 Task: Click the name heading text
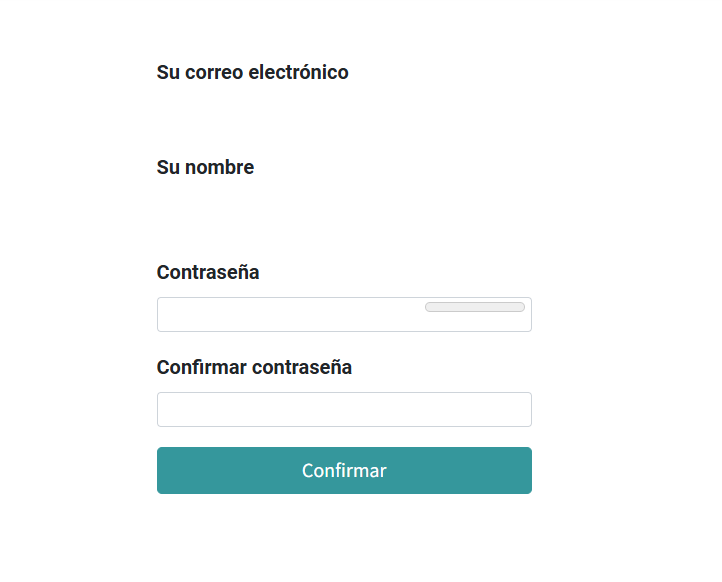(x=205, y=167)
